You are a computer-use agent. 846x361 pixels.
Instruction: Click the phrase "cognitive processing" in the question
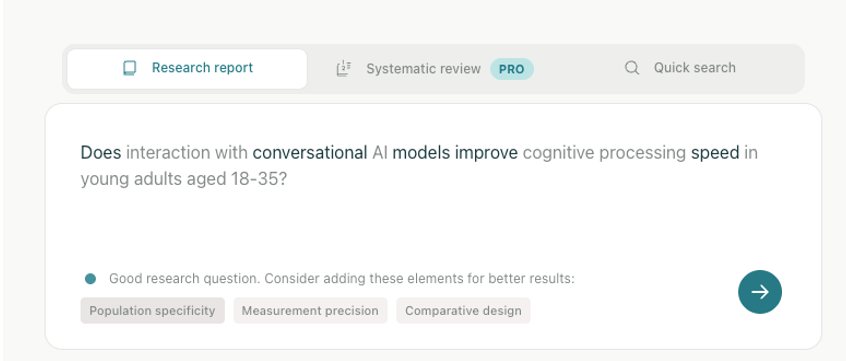point(604,153)
